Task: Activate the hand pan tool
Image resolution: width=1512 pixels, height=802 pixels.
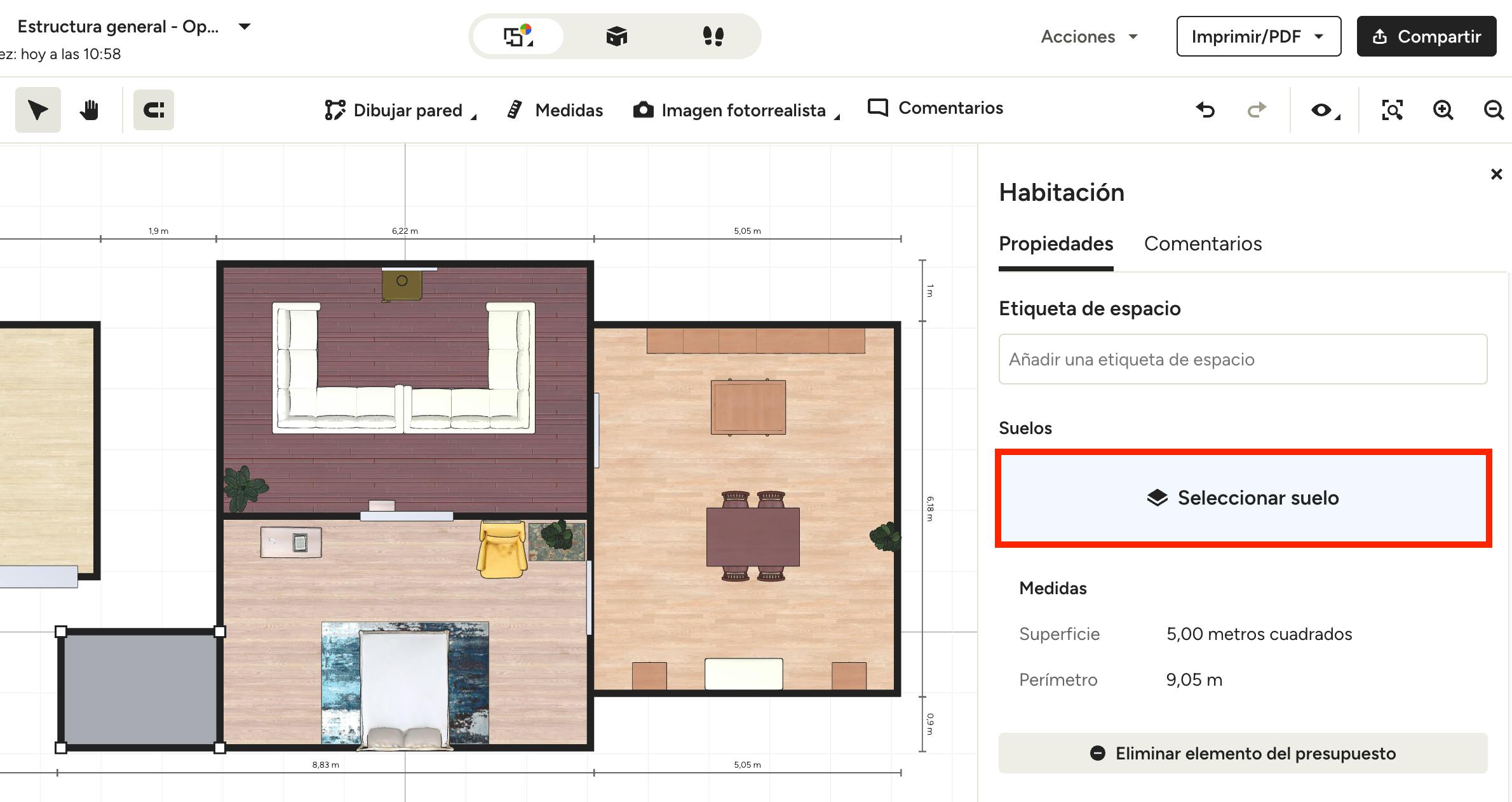Action: pos(89,110)
